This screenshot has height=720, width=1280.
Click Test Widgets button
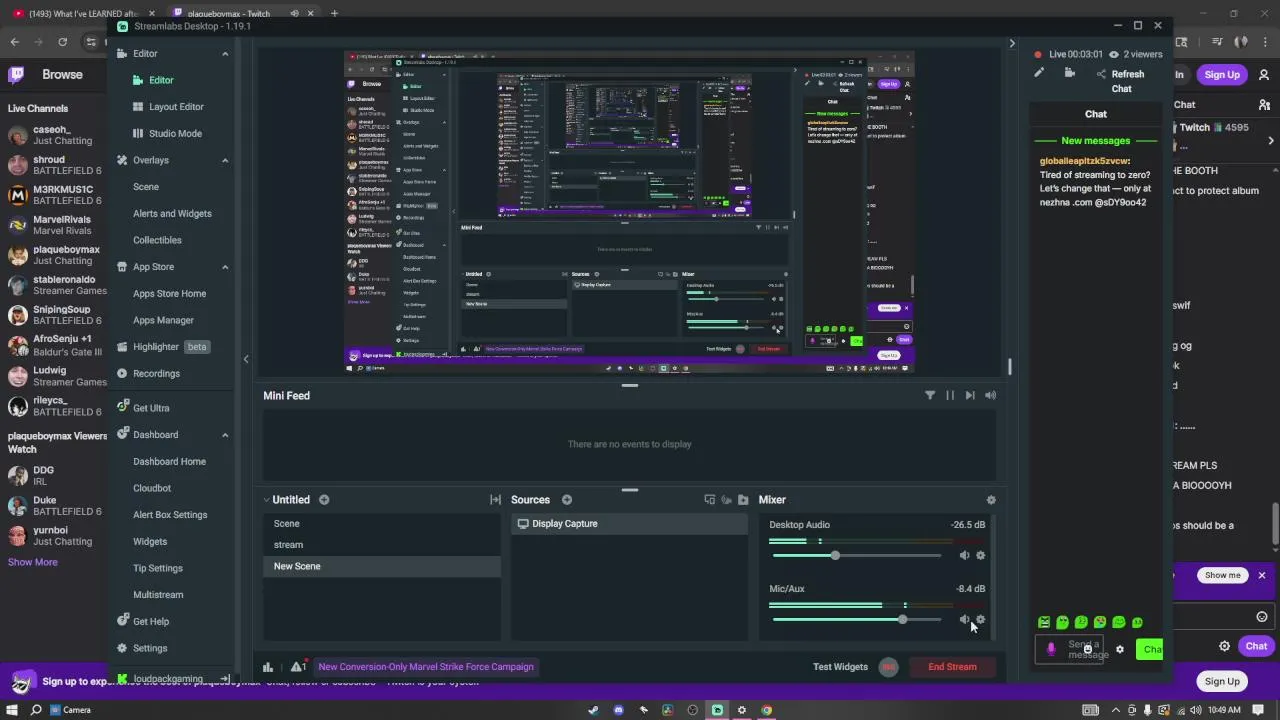(x=840, y=667)
